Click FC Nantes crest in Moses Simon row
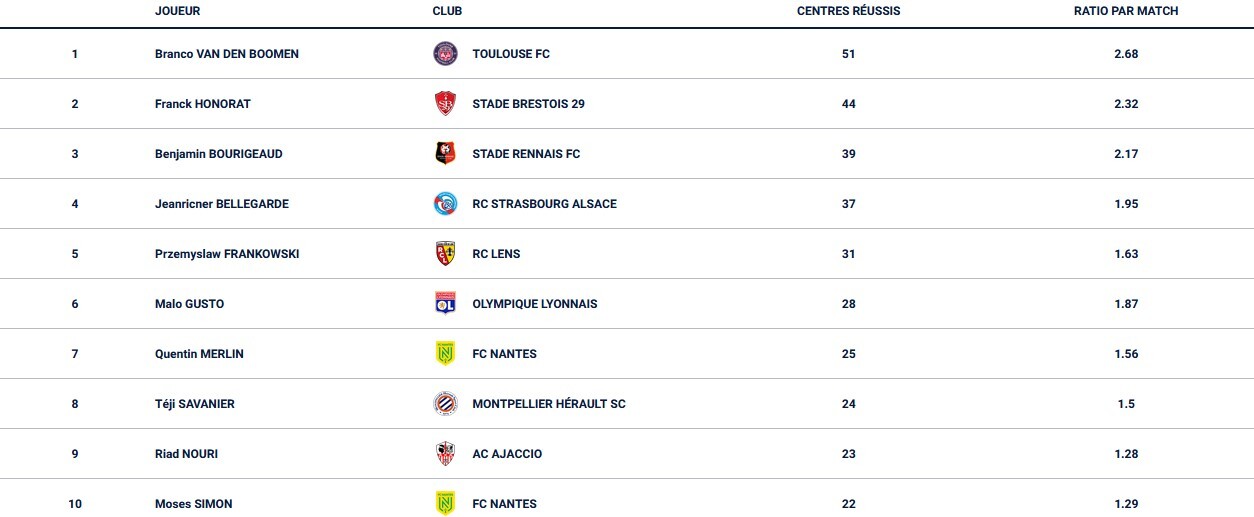1254x517 pixels. (445, 504)
